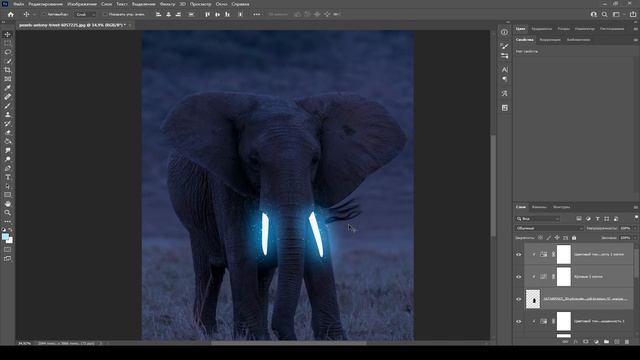Image resolution: width=640 pixels, height=360 pixels.
Task: Hide the bottom Hue/Saturation 1 layer
Action: [x=519, y=321]
